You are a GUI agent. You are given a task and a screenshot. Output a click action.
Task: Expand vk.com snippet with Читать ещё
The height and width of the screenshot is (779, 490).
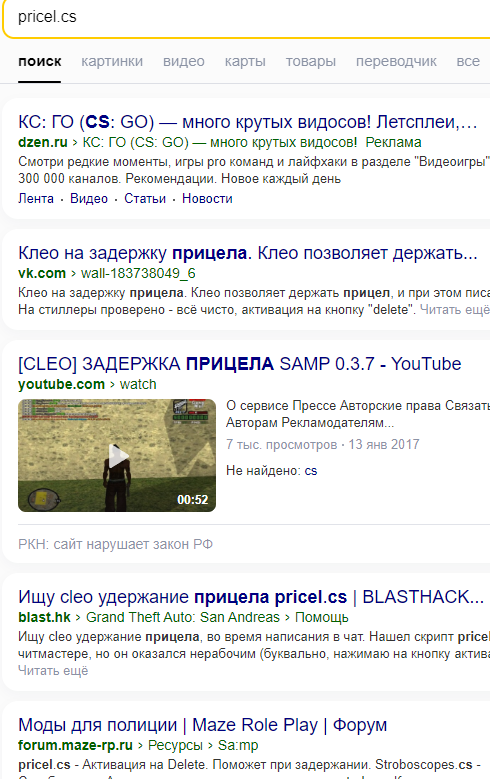[x=455, y=310]
